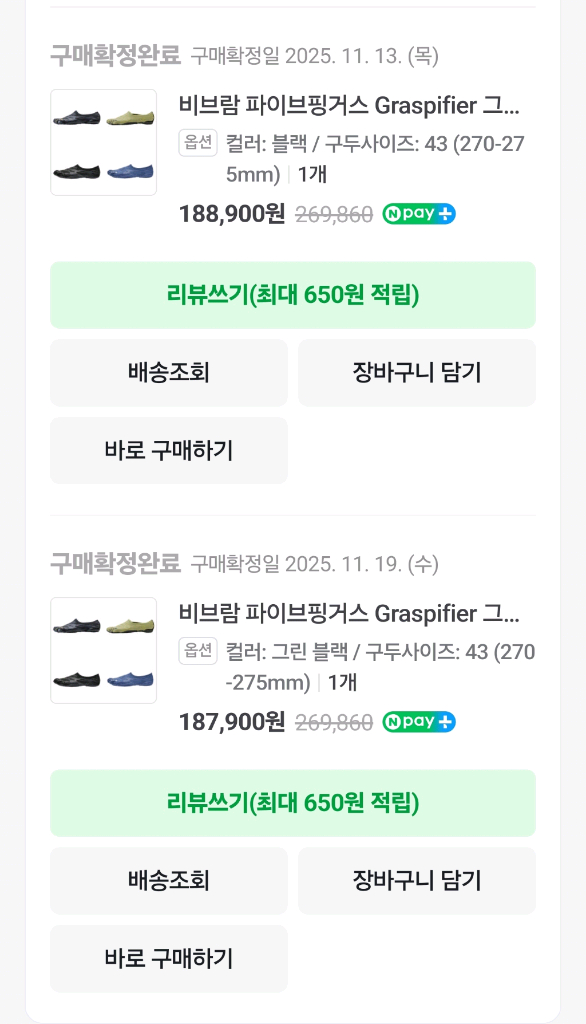Click 장바구니 담기 on the first order
Screen dimensions: 586x1024
point(417,372)
